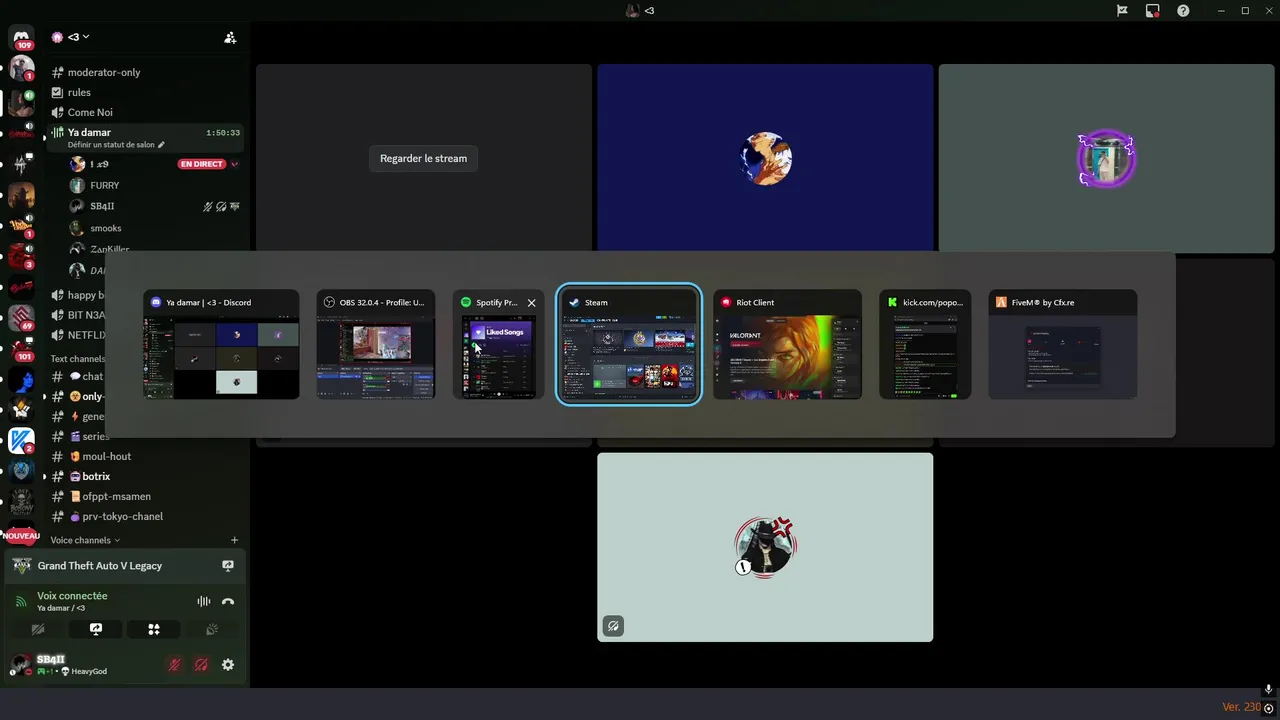The height and width of the screenshot is (720, 1280).
Task: Collapse the Voice channels category
Action: click(85, 540)
